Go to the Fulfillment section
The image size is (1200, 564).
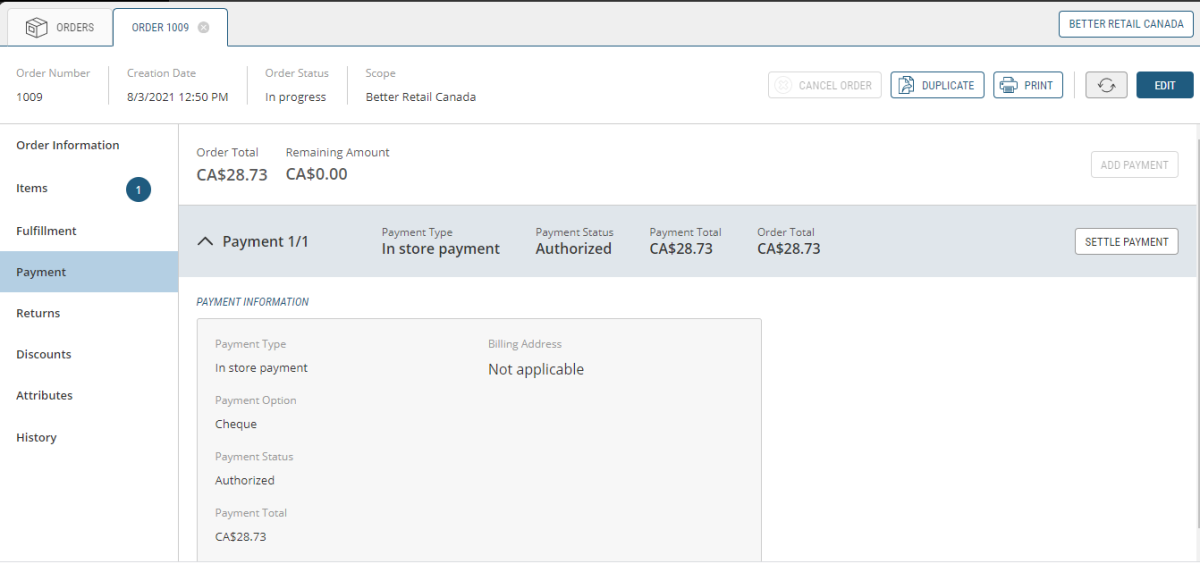coord(46,231)
